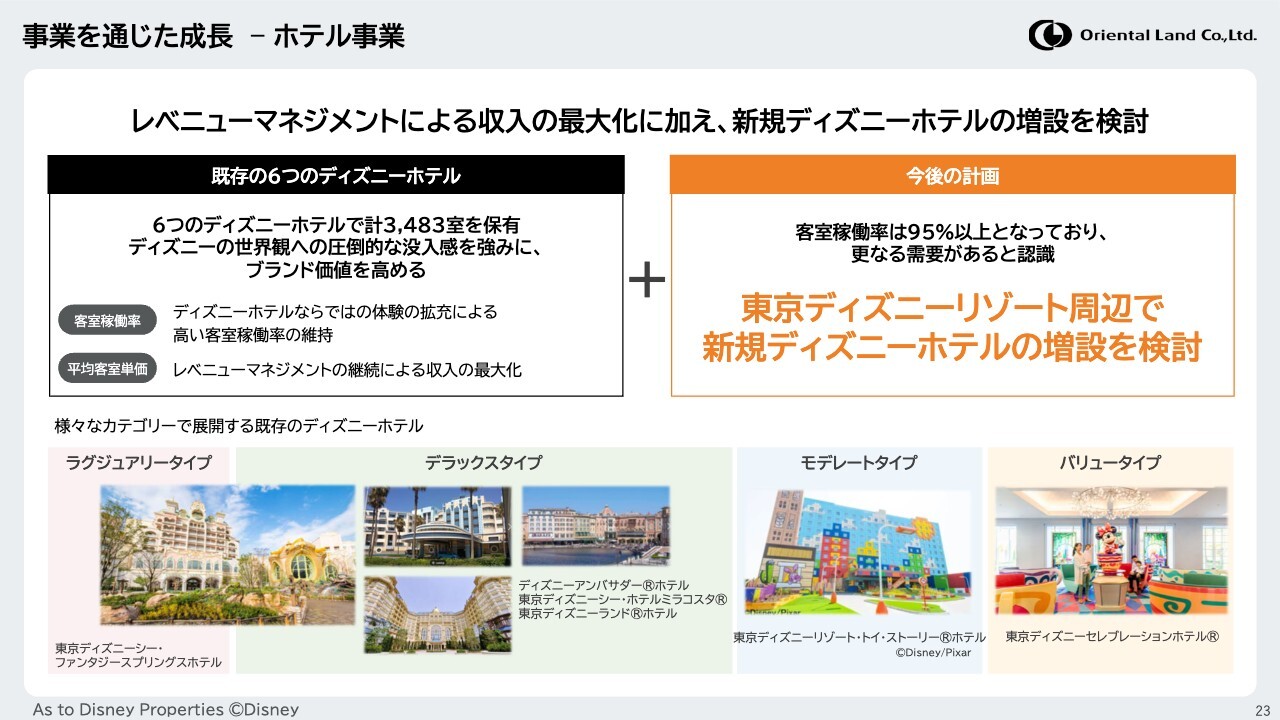Open the Hotel MiraCosta canal photo
Image resolution: width=1280 pixels, height=720 pixels.
pyautogui.click(x=596, y=527)
